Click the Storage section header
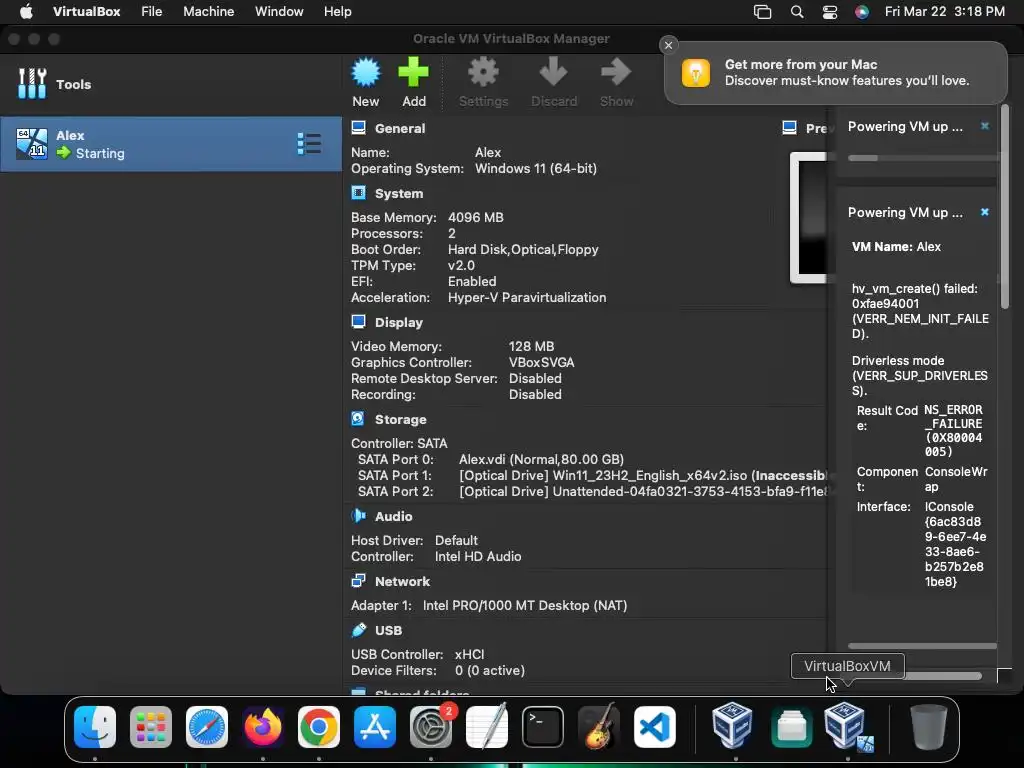The height and width of the screenshot is (768, 1024). tap(400, 420)
